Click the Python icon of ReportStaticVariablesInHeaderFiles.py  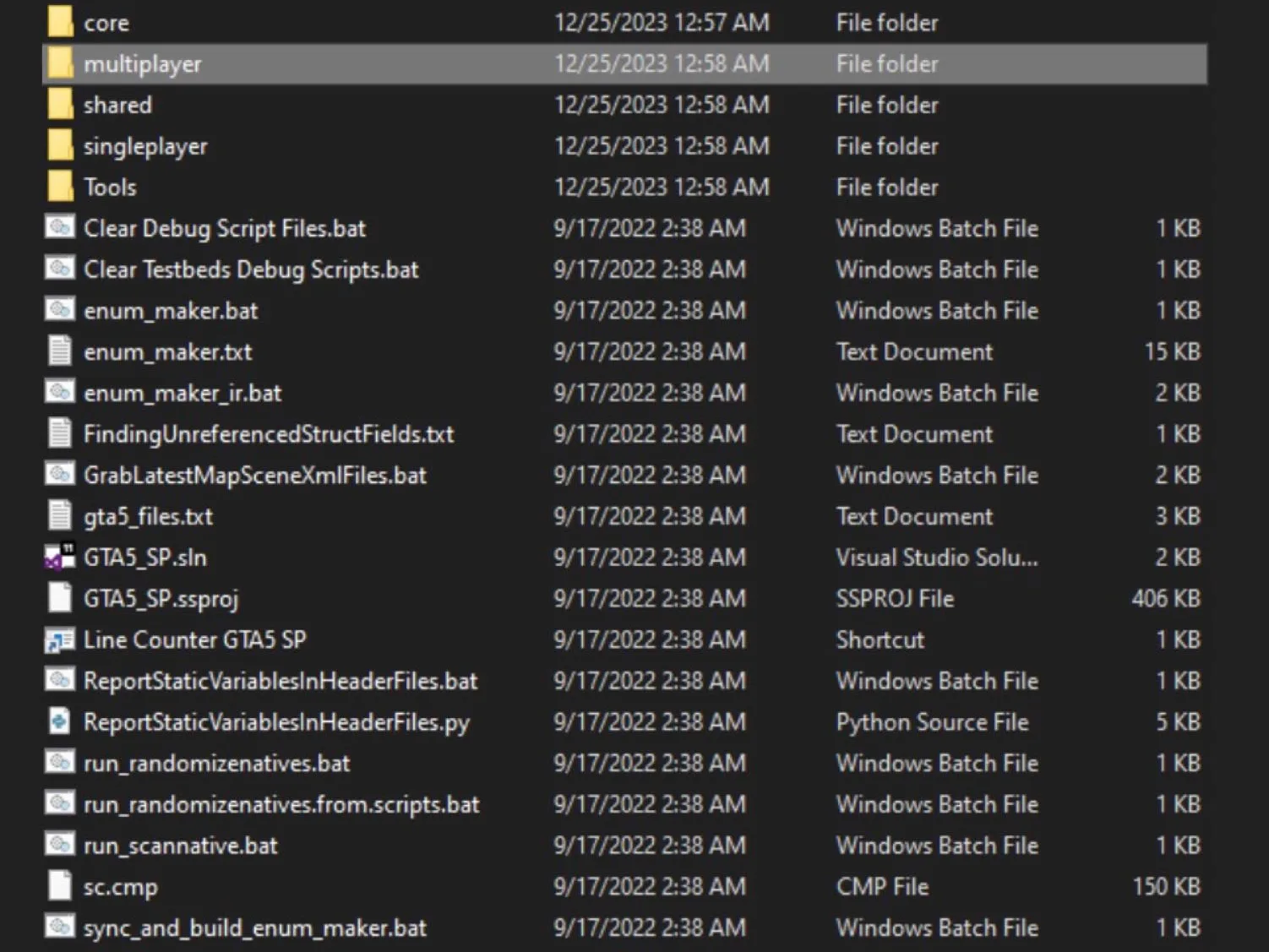pos(60,721)
